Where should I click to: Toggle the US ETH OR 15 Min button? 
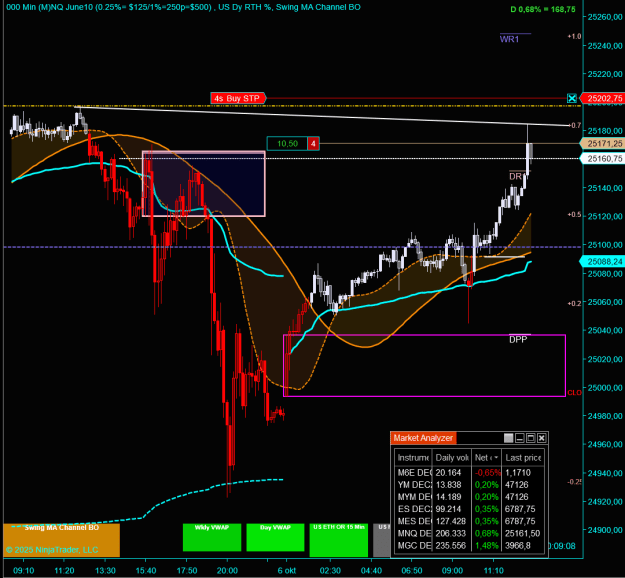339,540
